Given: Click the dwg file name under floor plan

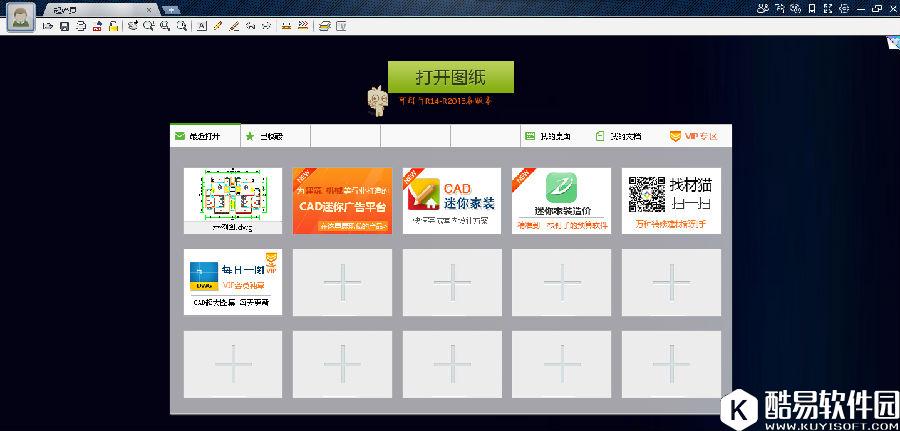Looking at the screenshot, I should click(x=232, y=228).
